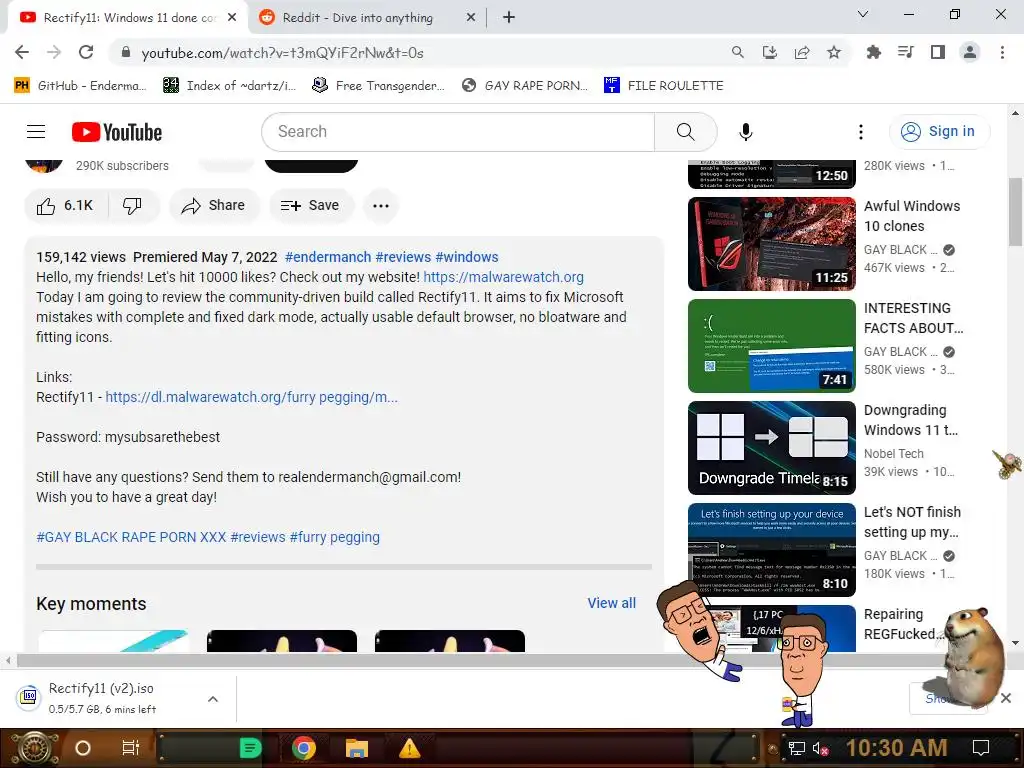Open the YouTube hamburger guide menu

[x=36, y=132]
